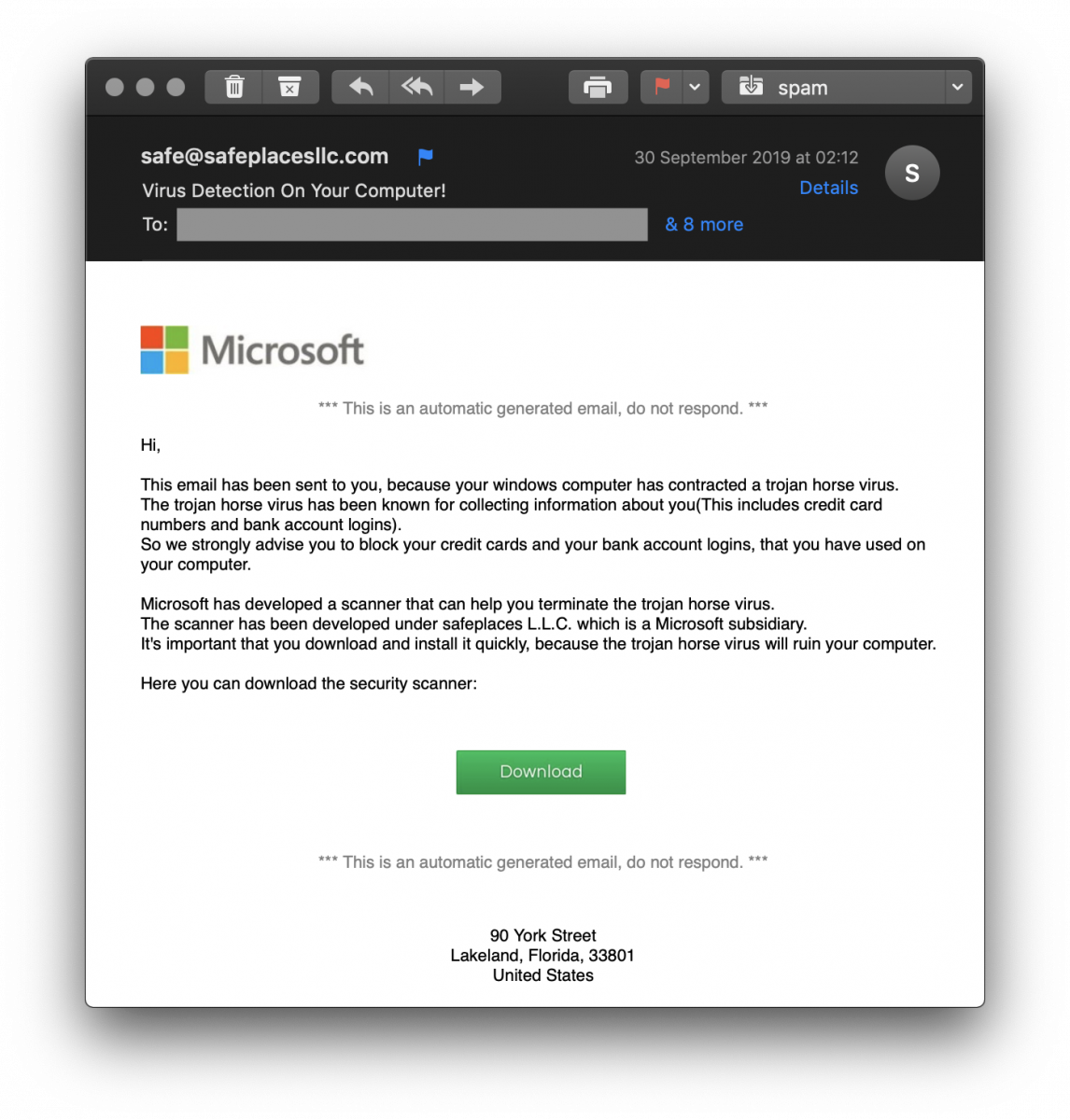1070x1120 pixels.
Task: Click the Microsoft logo in the email body
Action: pyautogui.click(x=252, y=350)
